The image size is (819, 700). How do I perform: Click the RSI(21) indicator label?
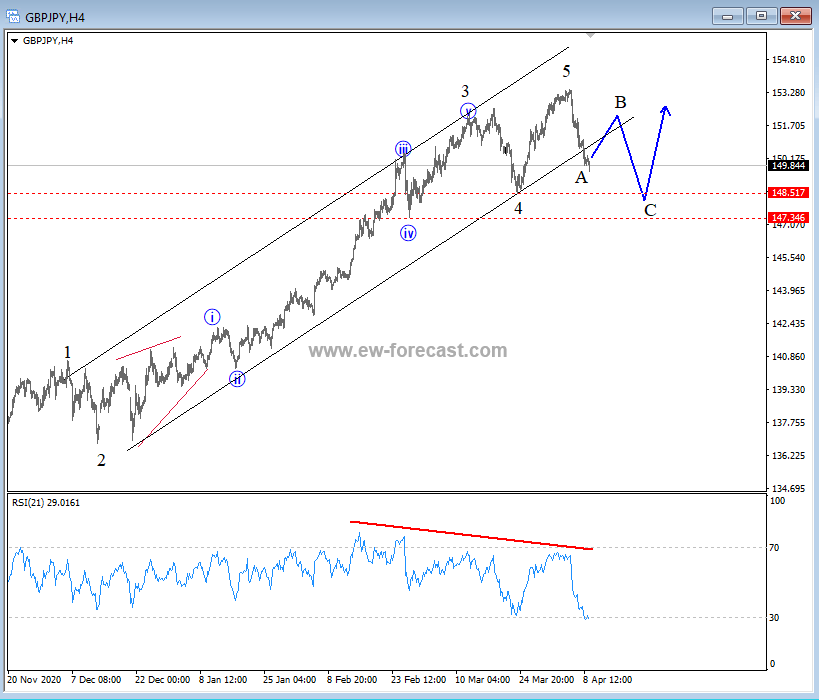coord(45,502)
